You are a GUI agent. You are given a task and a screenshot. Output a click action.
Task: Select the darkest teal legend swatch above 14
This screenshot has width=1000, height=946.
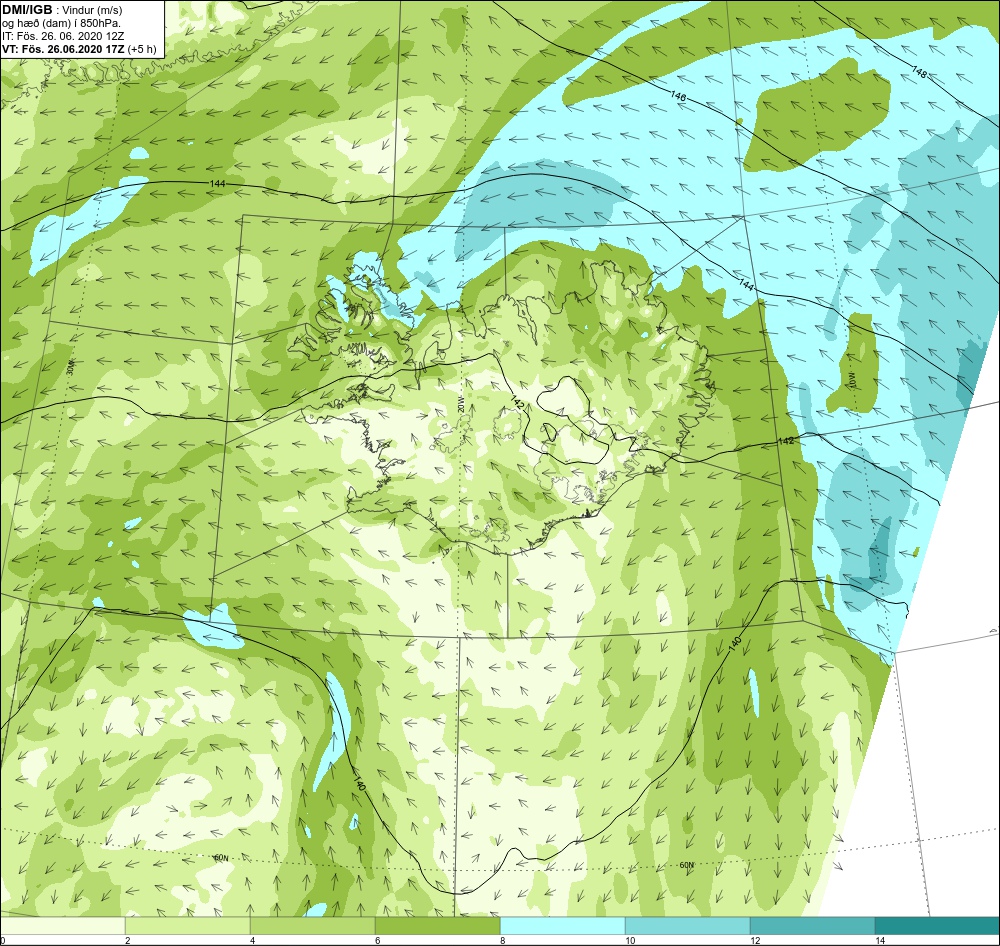[938, 926]
